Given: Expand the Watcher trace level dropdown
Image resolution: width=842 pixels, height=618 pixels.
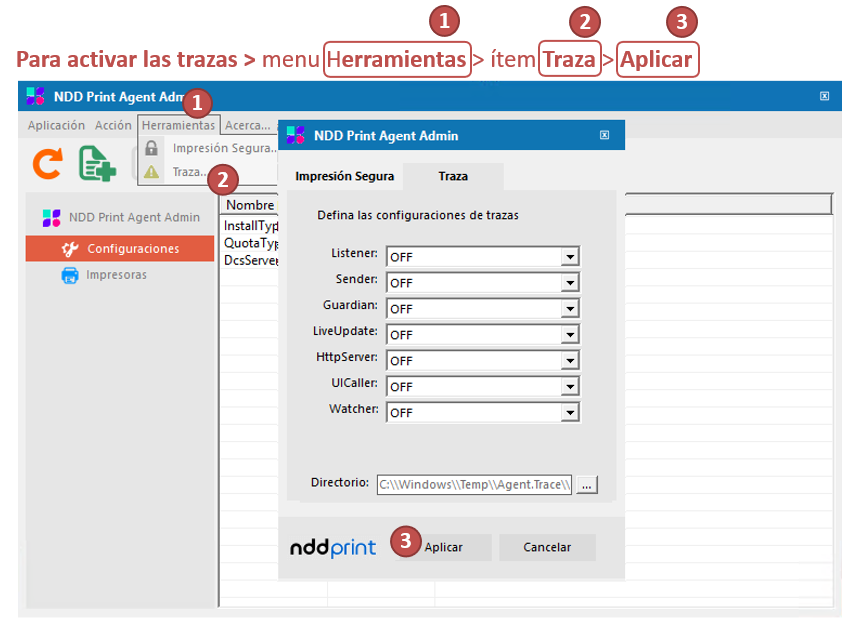Looking at the screenshot, I should pos(569,413).
